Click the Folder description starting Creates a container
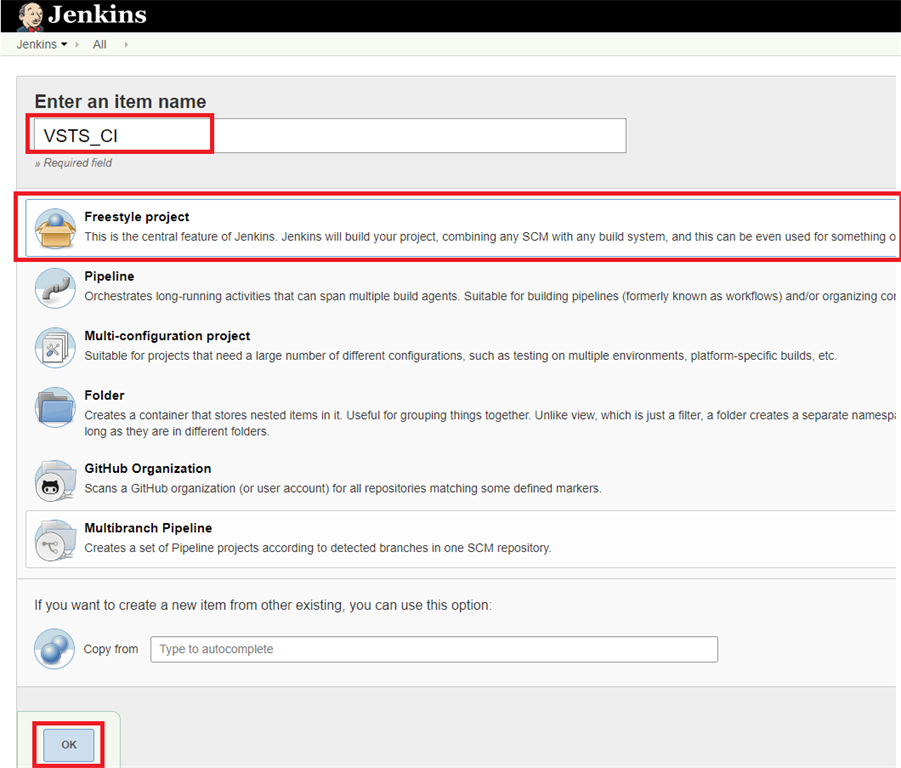The width and height of the screenshot is (901, 768). (490, 423)
